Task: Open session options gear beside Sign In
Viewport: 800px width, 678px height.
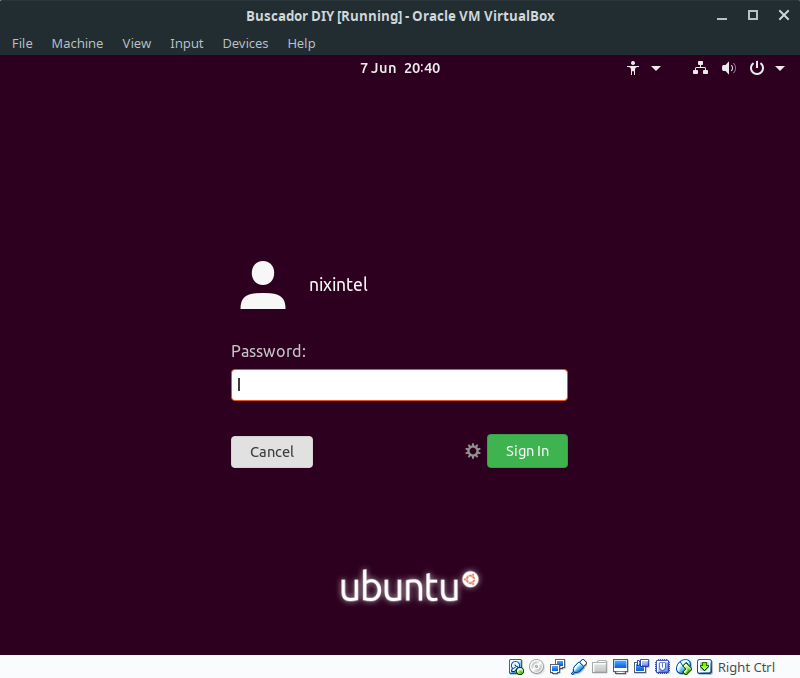Action: tap(473, 451)
